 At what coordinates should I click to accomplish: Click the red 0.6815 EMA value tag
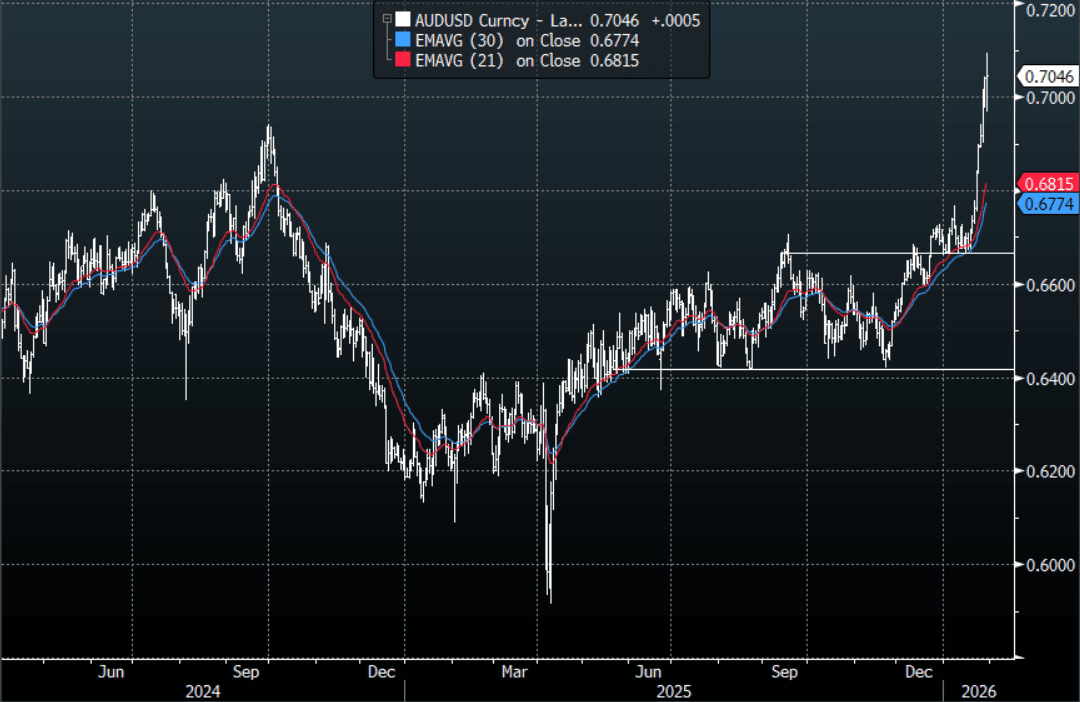click(1048, 183)
